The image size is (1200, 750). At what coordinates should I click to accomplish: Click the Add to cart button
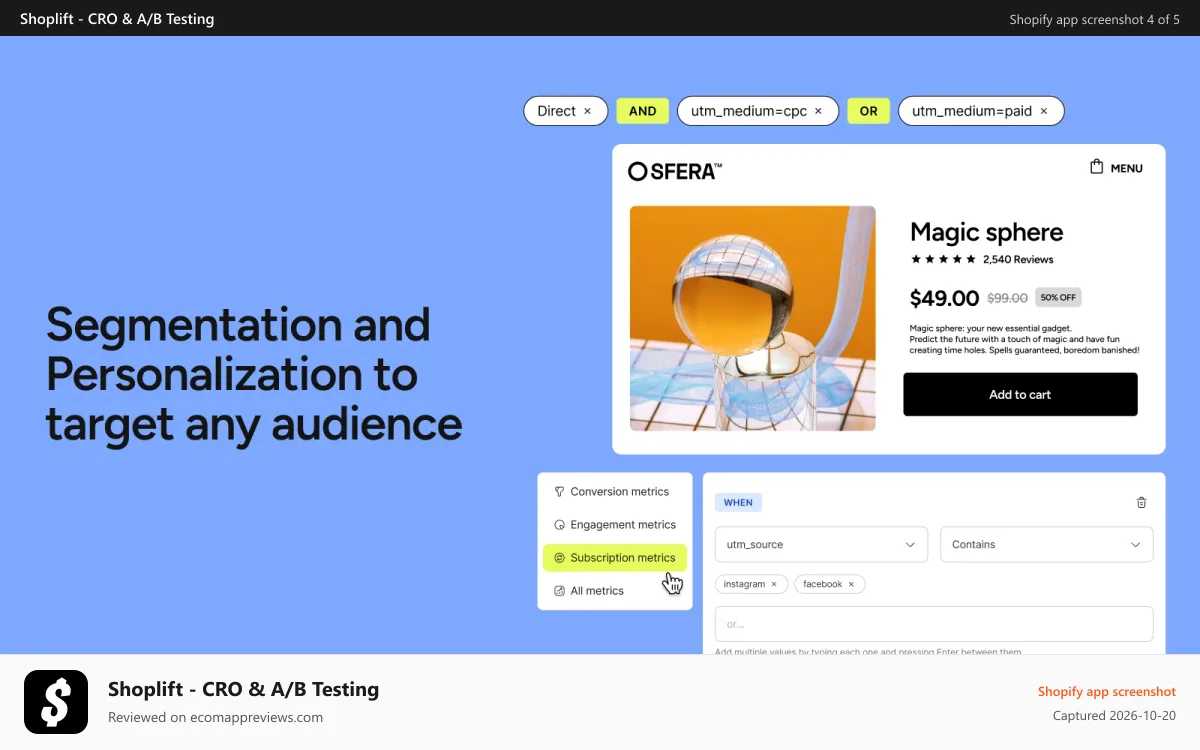pos(1020,394)
